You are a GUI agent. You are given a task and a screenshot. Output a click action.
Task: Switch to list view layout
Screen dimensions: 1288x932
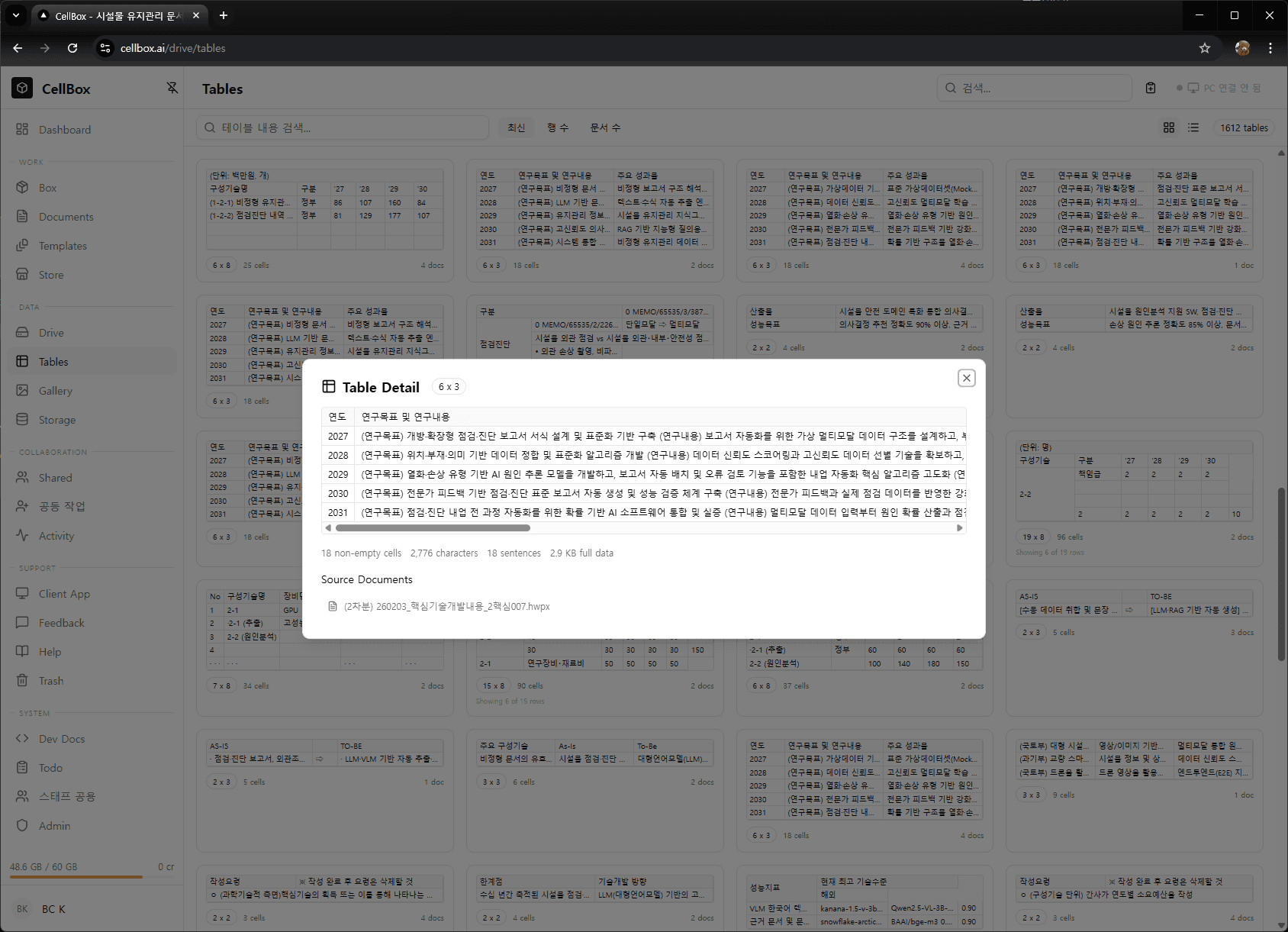tap(1193, 127)
